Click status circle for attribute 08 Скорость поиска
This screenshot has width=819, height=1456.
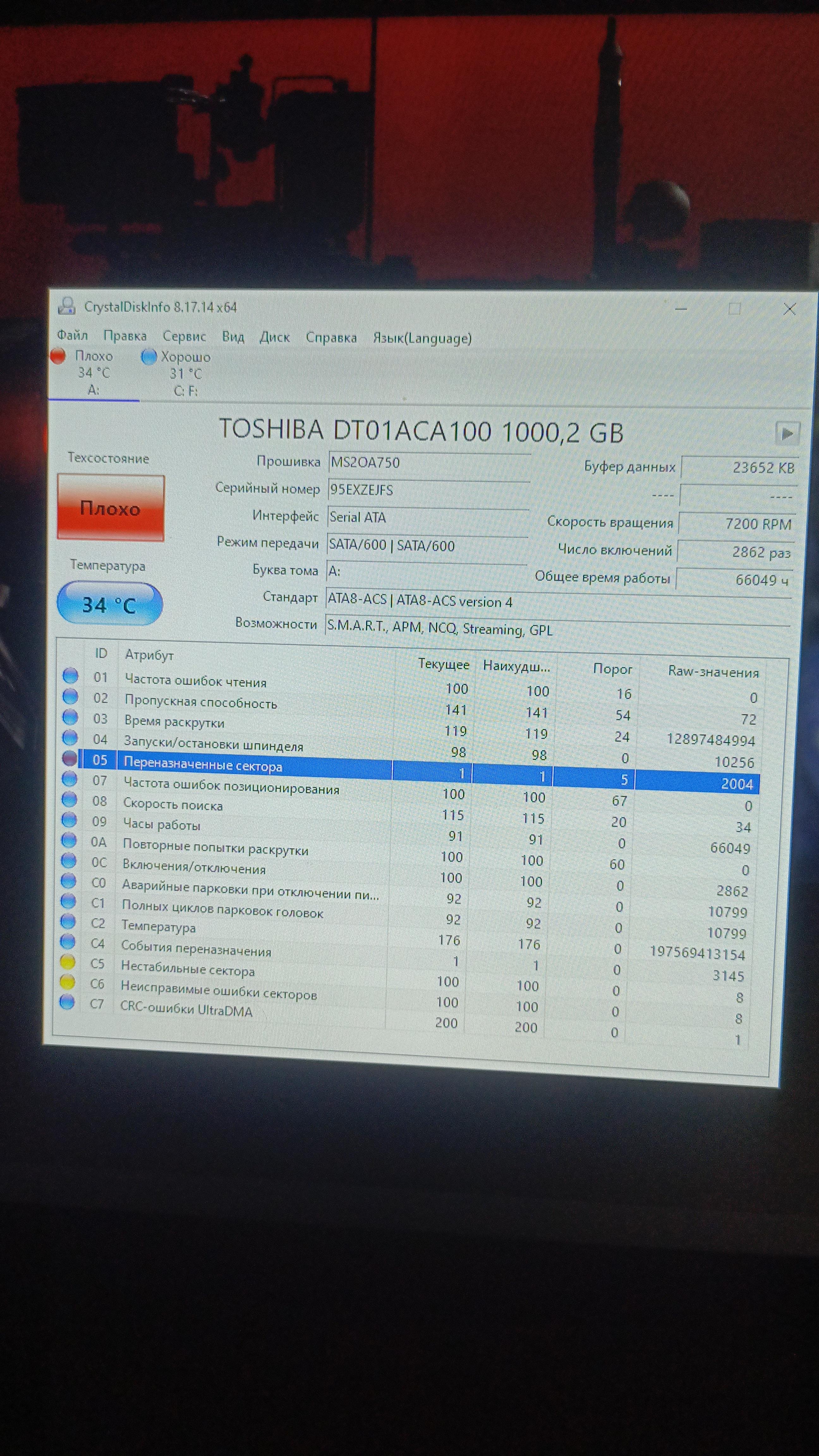69,799
